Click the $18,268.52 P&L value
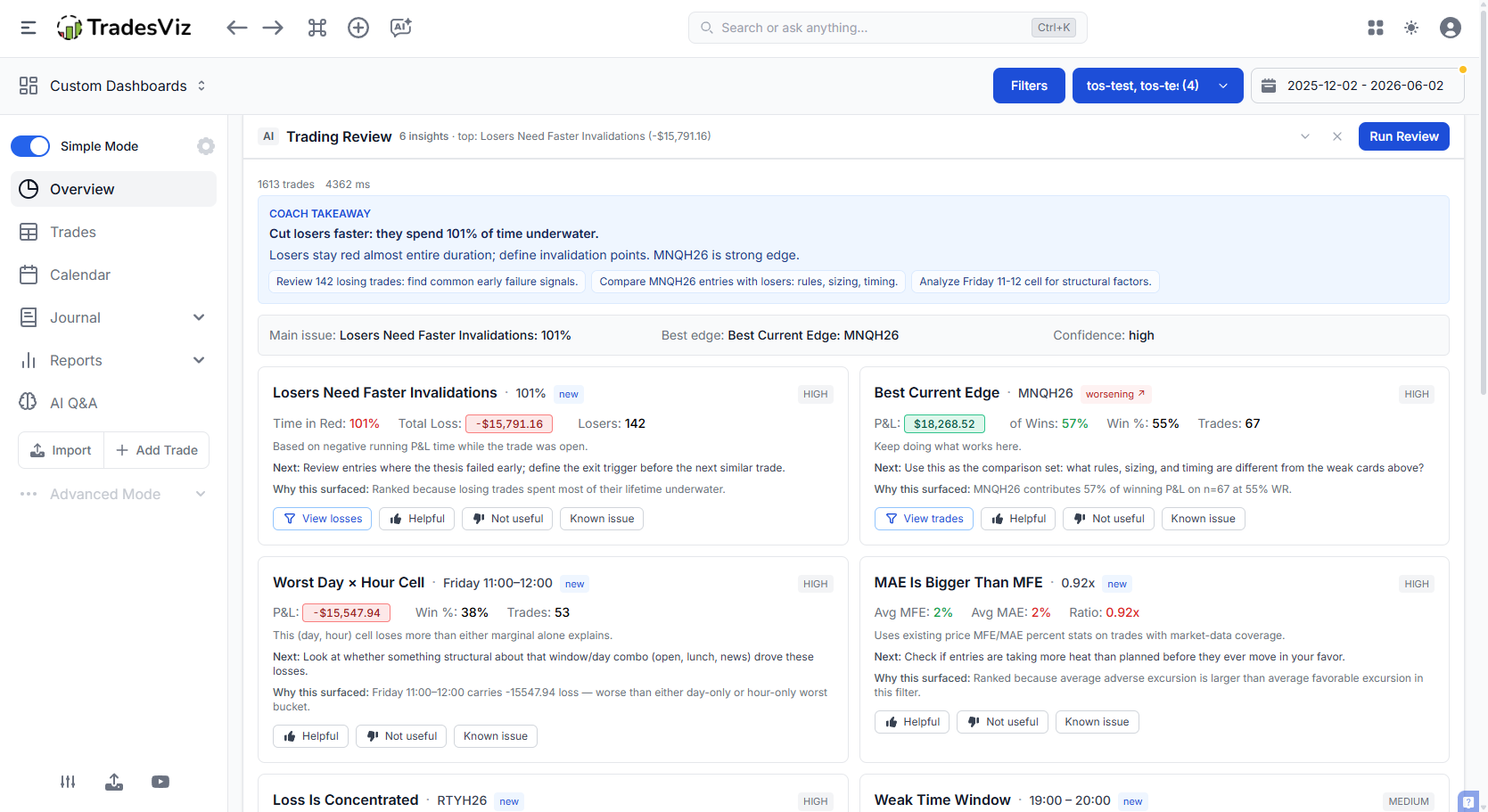This screenshot has width=1488, height=812. coord(944,424)
